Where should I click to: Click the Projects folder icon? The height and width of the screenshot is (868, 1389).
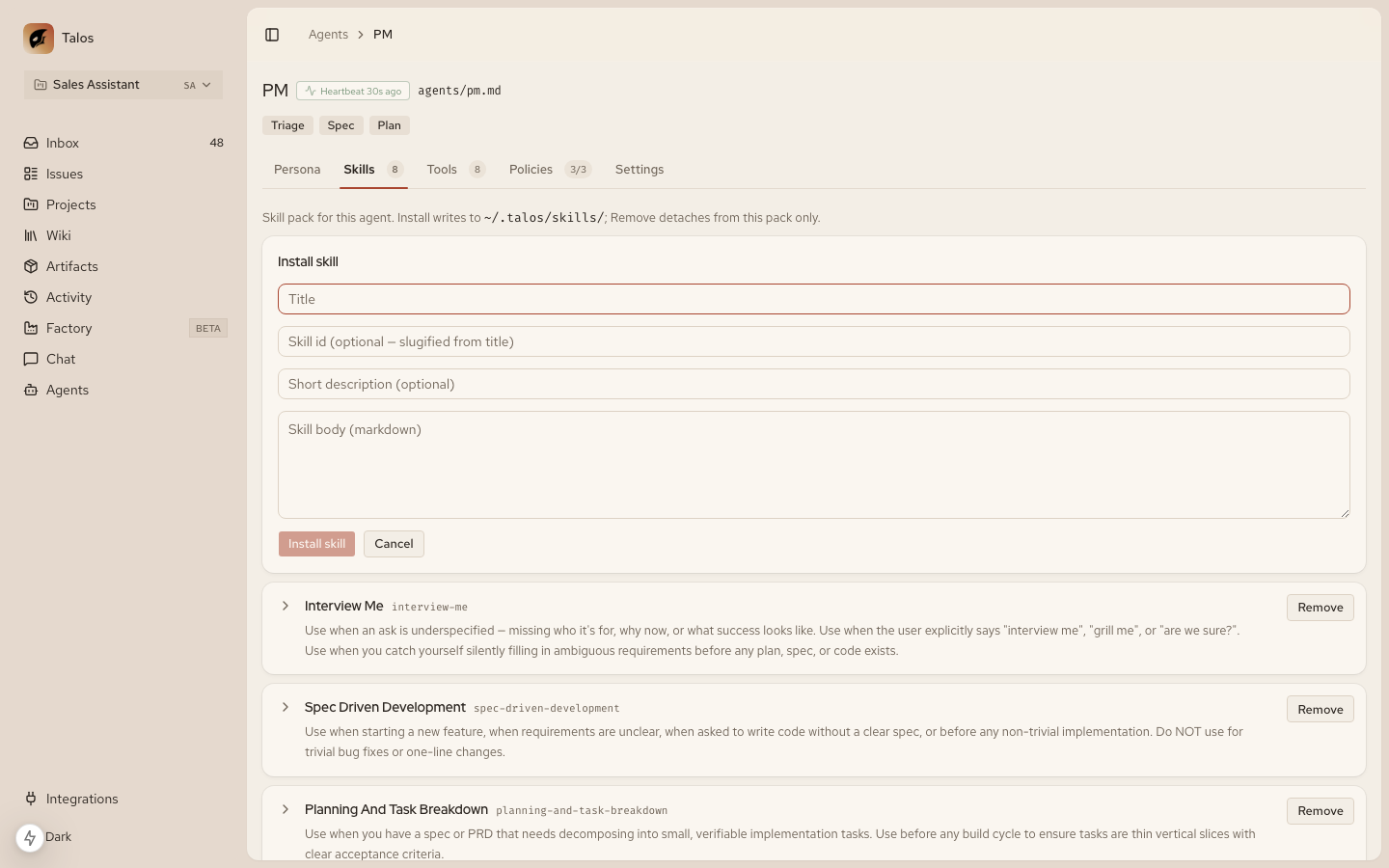[x=31, y=204]
